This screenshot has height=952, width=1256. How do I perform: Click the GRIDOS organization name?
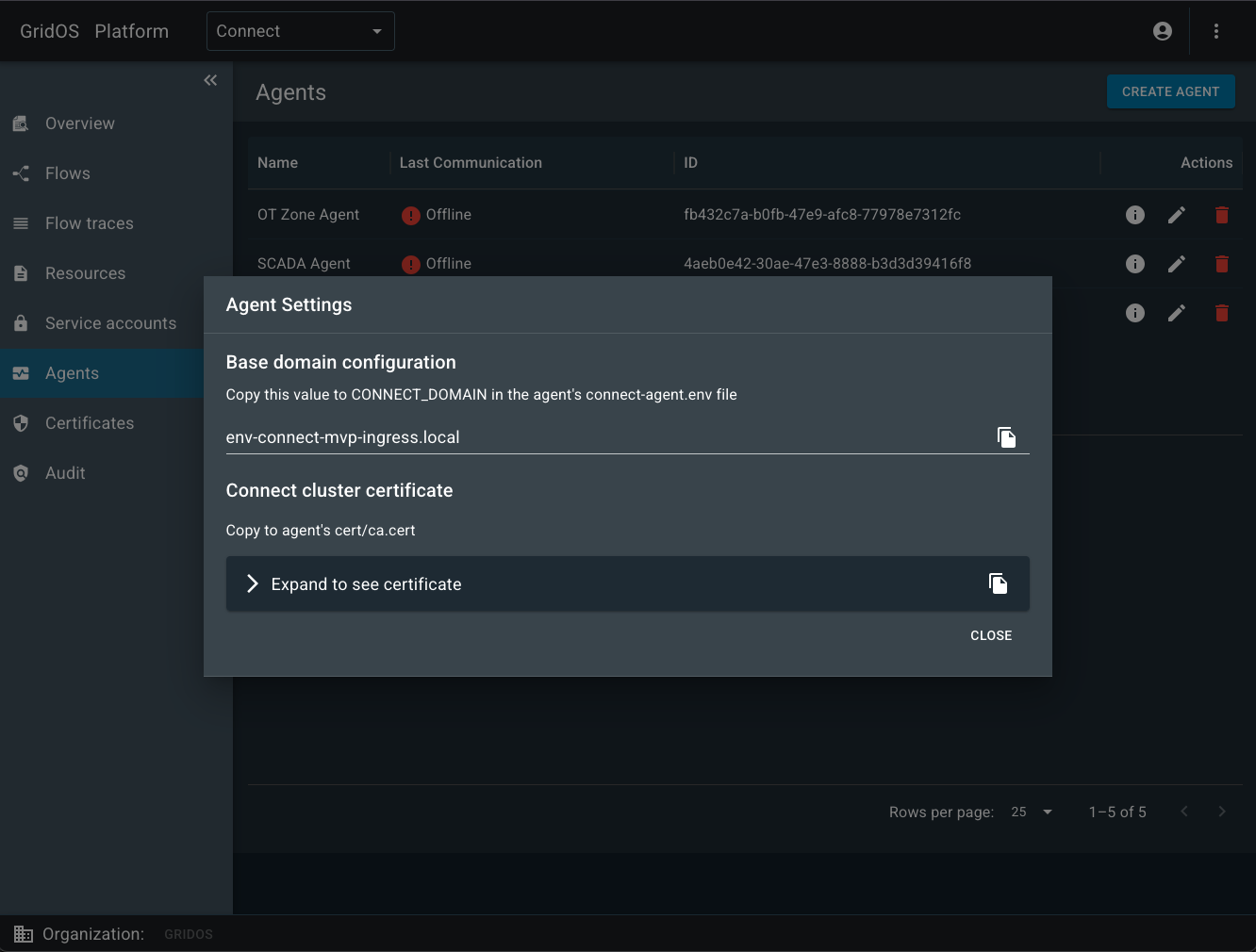[x=189, y=934]
